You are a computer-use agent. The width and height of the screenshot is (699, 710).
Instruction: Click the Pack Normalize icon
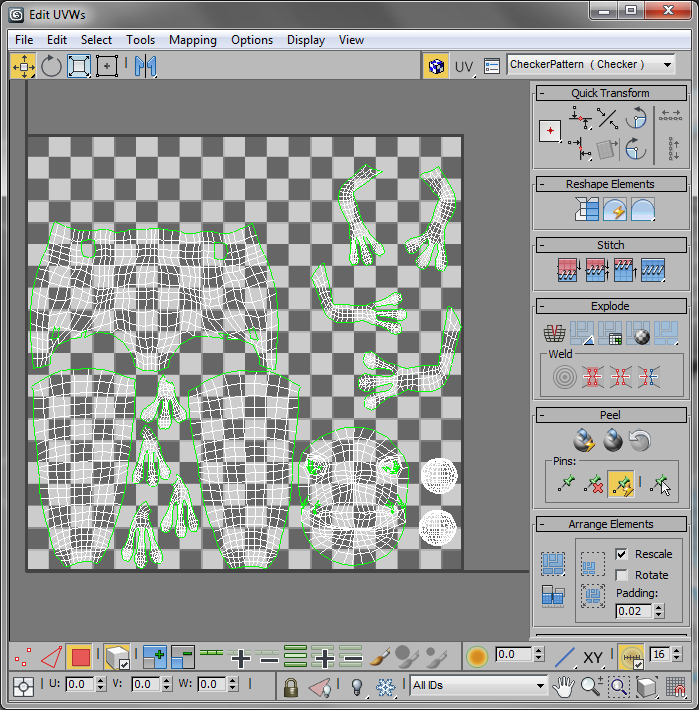pos(593,595)
